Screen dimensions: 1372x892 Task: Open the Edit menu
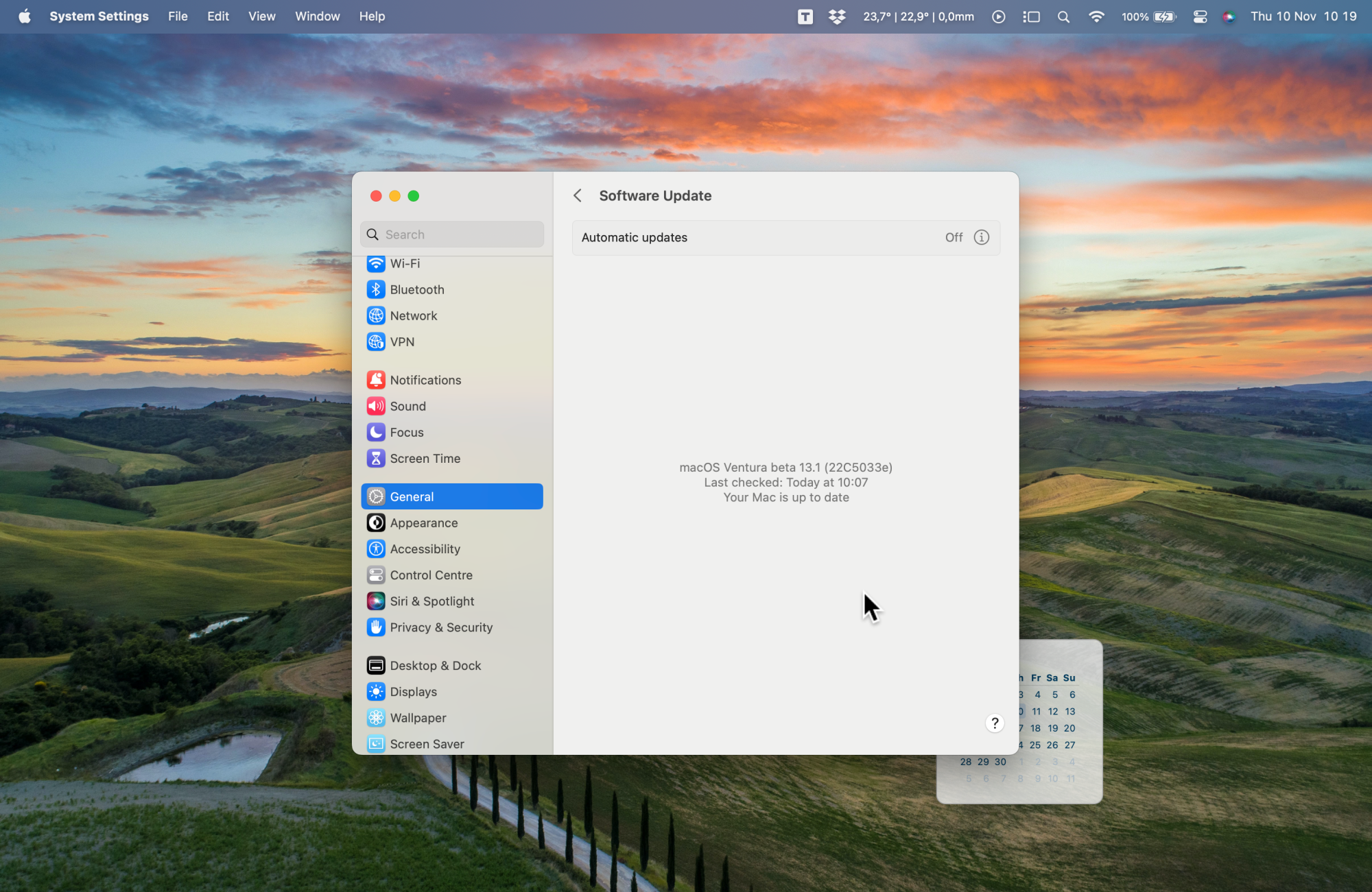[x=218, y=16]
